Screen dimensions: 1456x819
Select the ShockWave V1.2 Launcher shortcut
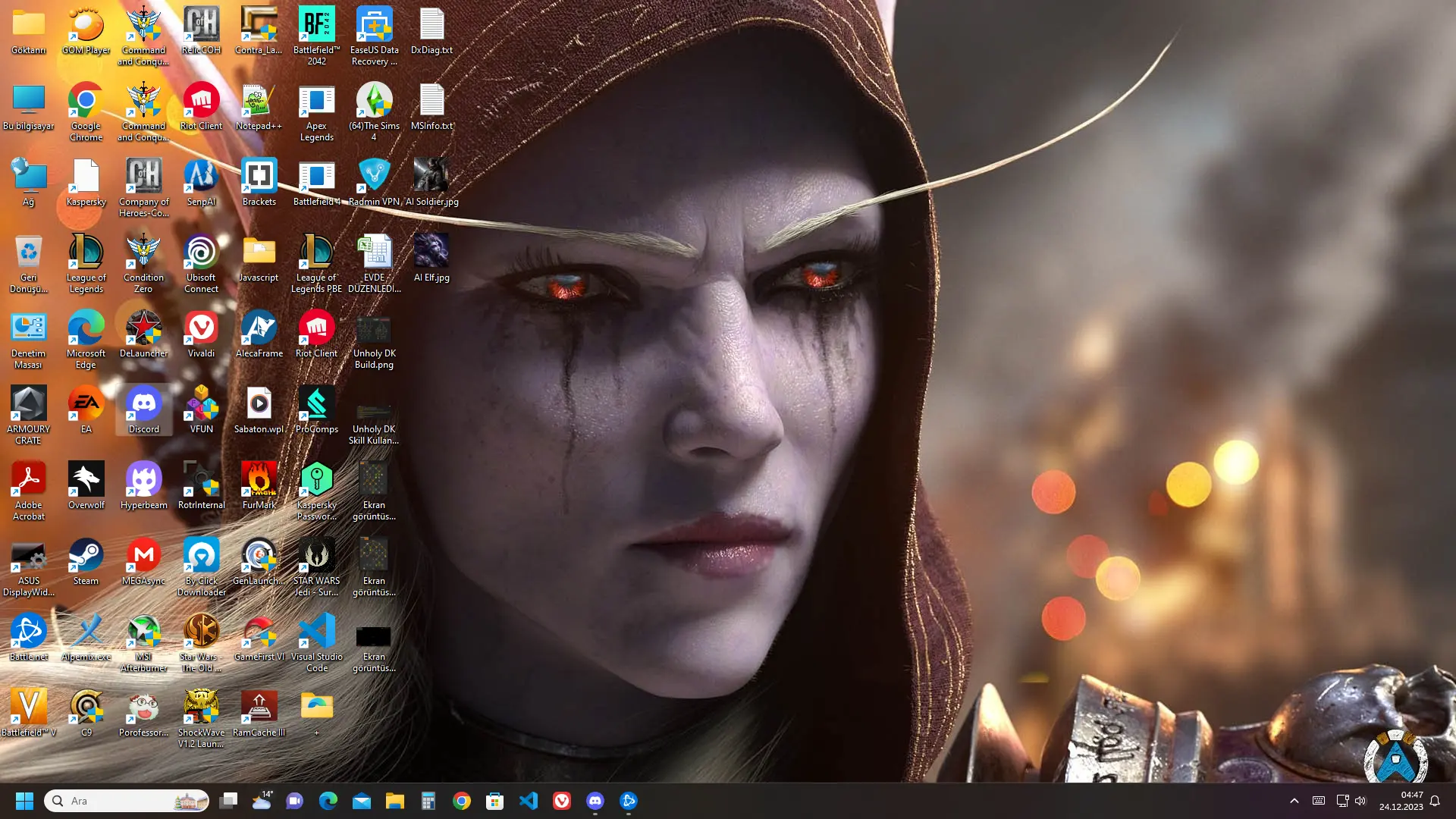tap(202, 718)
